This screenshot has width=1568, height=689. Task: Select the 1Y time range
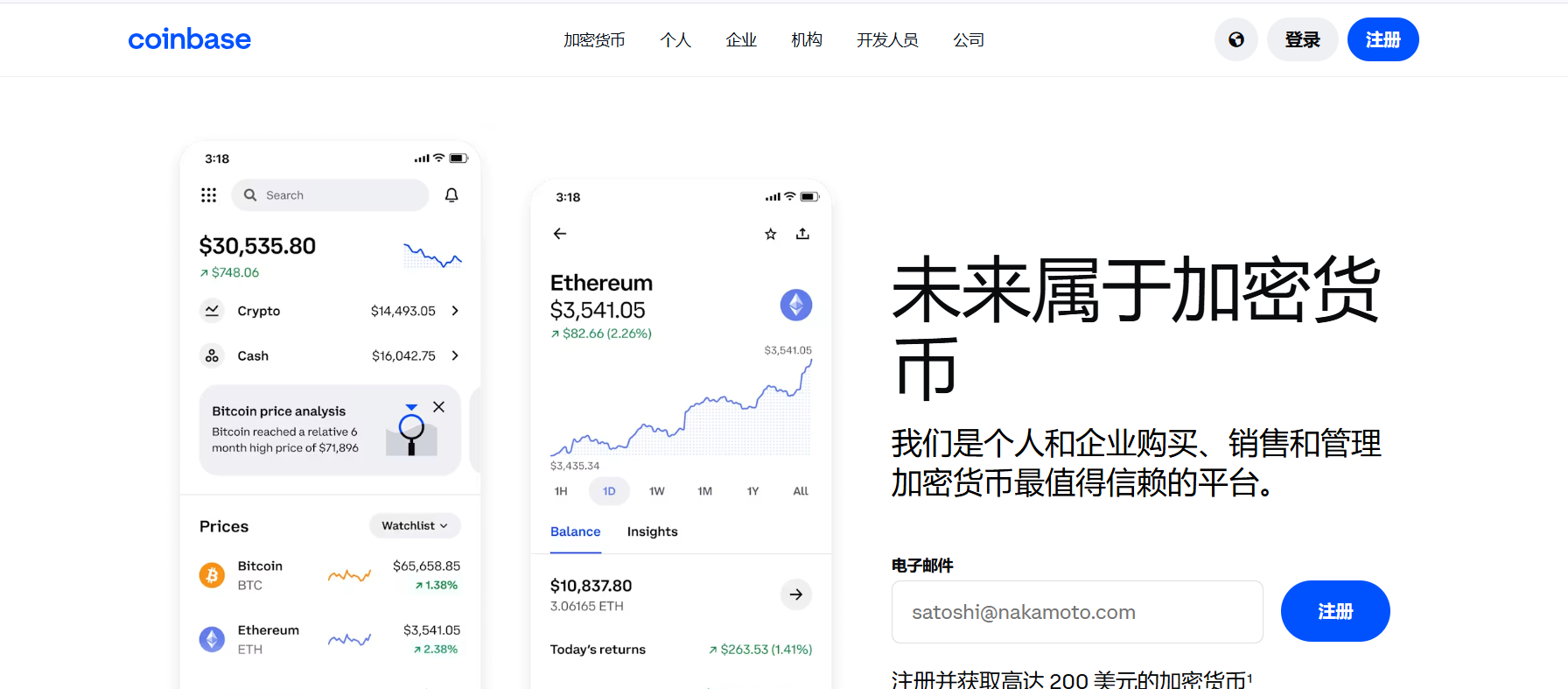point(753,491)
